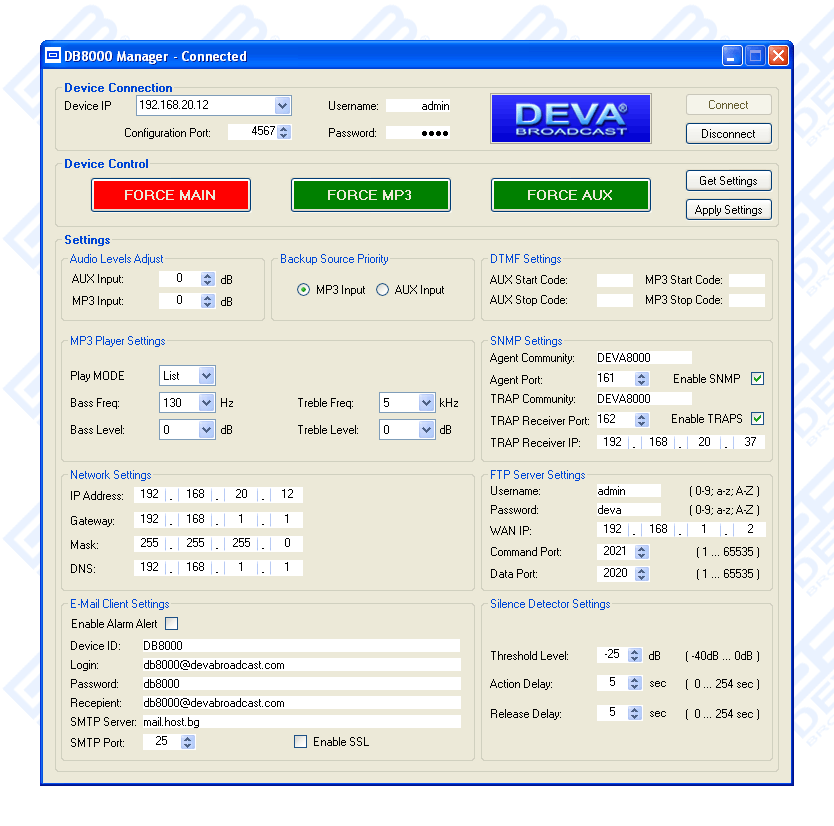Expand the Treble Level dropdown
834x826 pixels.
coord(426,430)
